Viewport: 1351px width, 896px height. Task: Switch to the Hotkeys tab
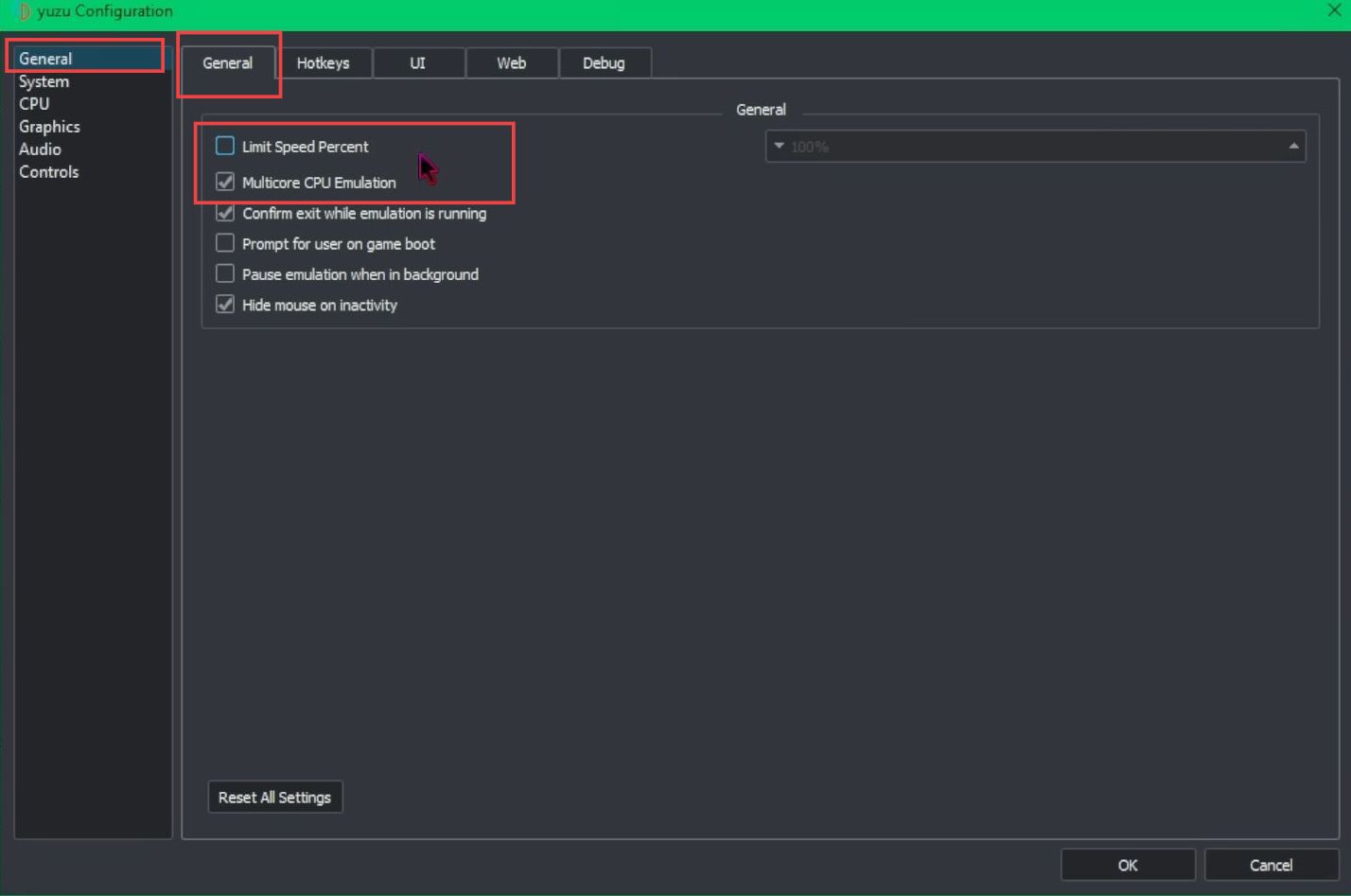324,62
